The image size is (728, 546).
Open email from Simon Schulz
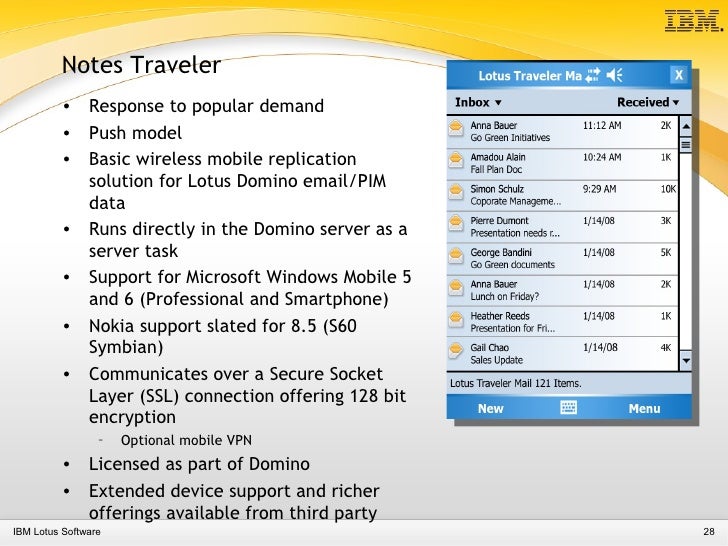[x=497, y=189]
